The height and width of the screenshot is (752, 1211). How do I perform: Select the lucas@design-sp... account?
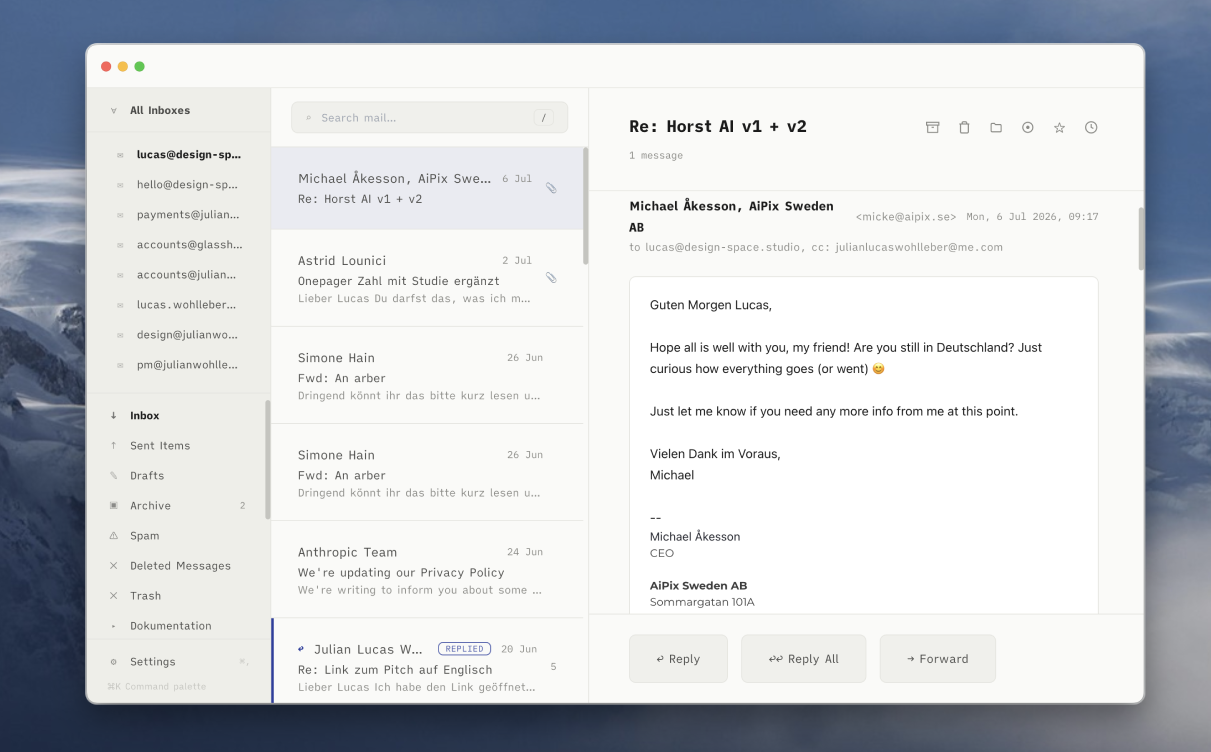[x=178, y=155]
